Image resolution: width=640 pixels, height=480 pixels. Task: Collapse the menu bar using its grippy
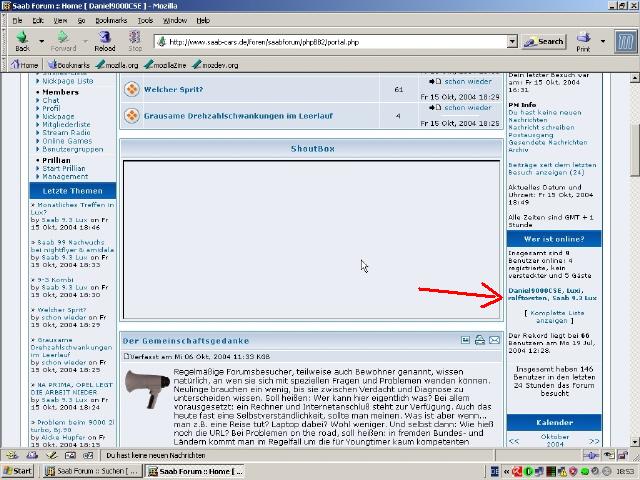(4, 20)
